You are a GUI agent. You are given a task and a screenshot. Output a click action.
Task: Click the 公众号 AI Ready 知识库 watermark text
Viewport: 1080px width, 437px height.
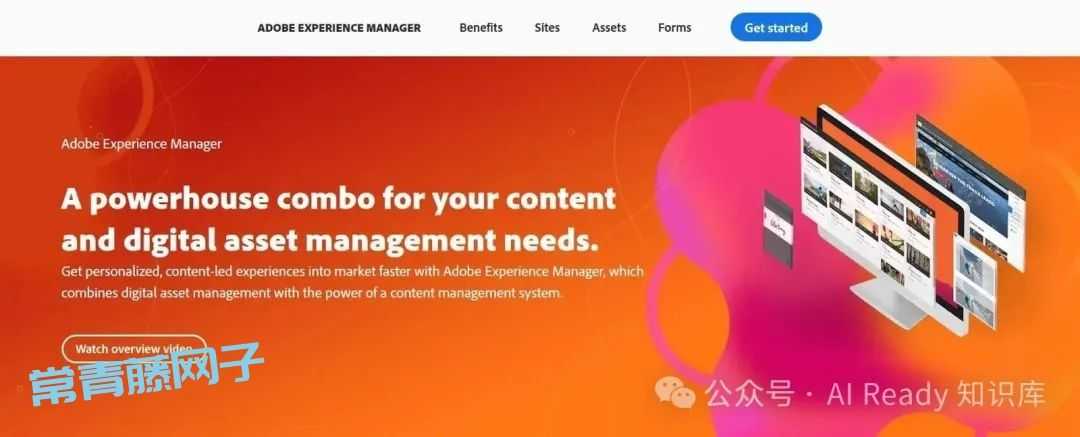pos(874,394)
